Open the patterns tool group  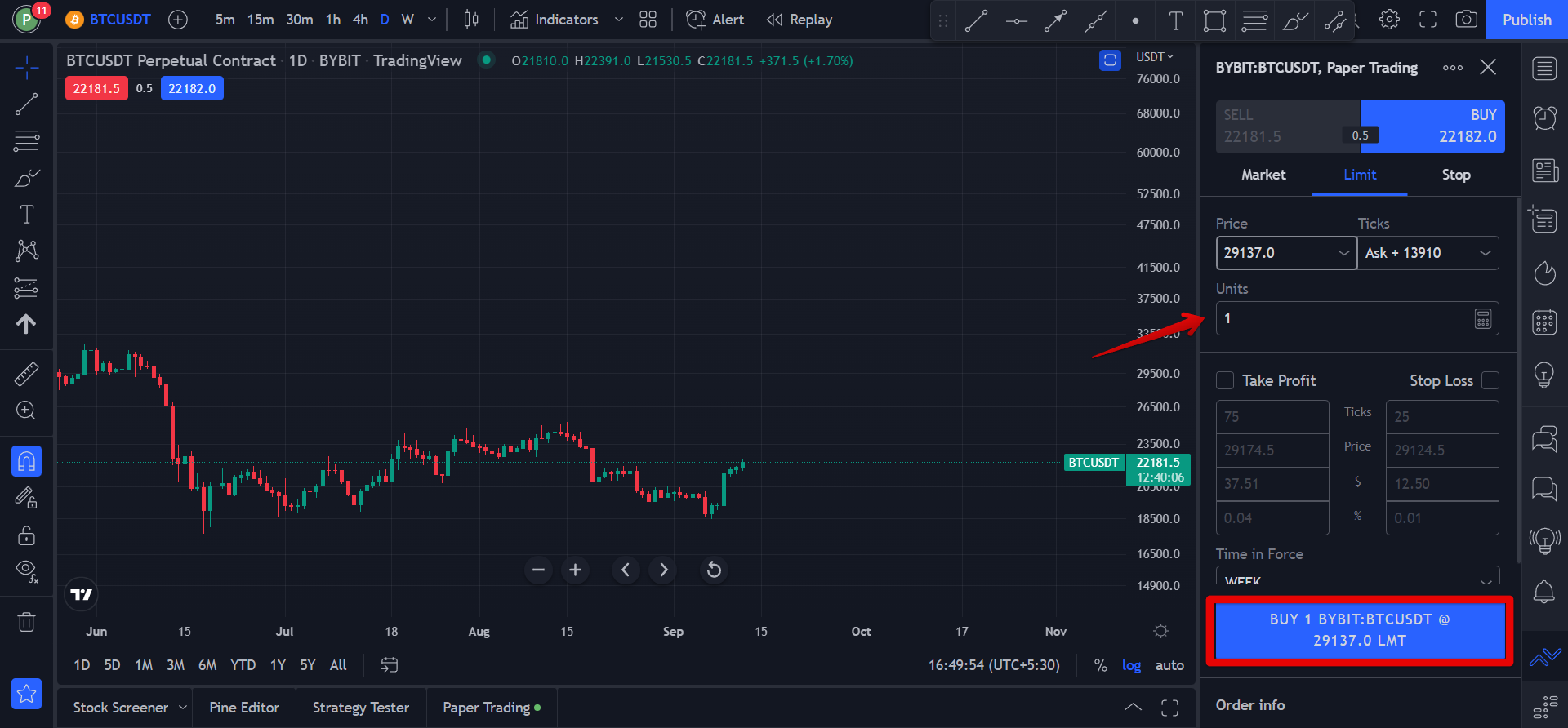pyautogui.click(x=26, y=251)
